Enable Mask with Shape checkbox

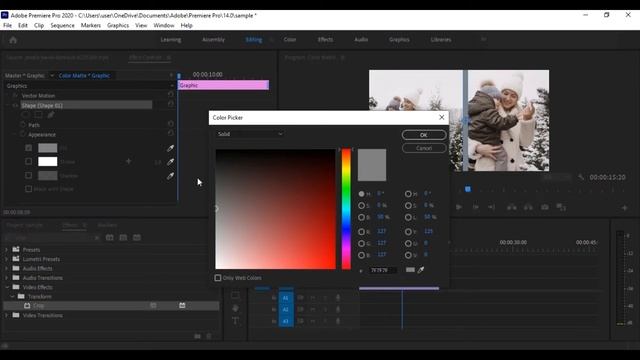[29, 189]
